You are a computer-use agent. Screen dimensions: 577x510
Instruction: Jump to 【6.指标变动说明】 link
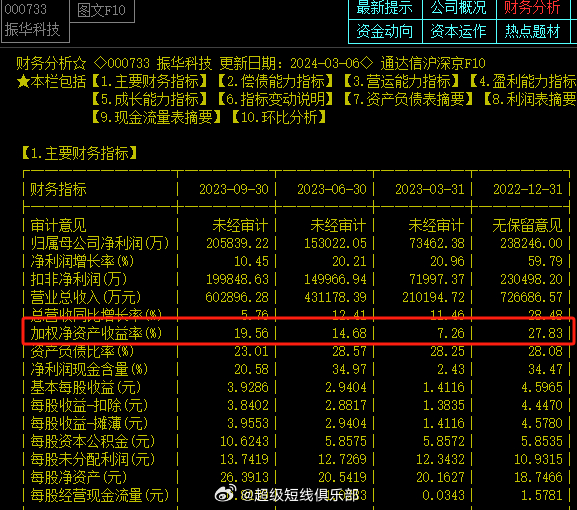pyautogui.click(x=276, y=99)
